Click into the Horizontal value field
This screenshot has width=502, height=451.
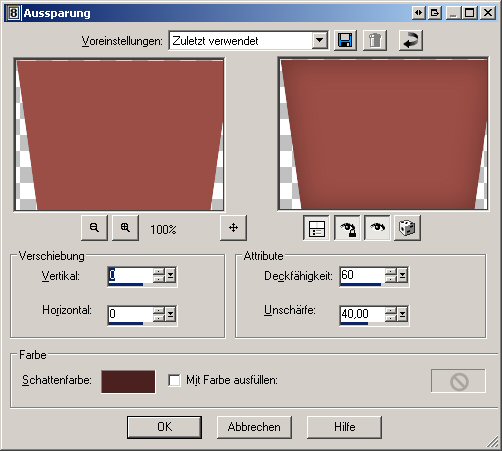pyautogui.click(x=130, y=314)
